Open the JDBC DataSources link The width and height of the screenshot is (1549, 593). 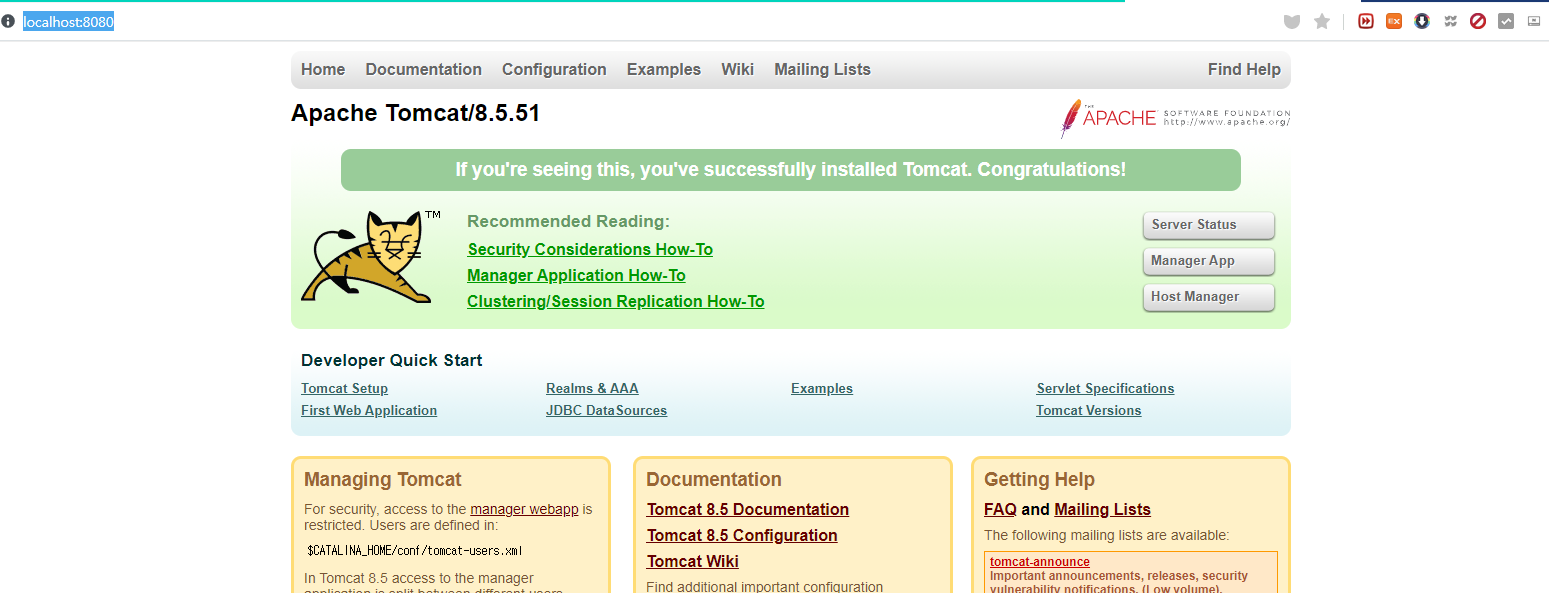606,411
